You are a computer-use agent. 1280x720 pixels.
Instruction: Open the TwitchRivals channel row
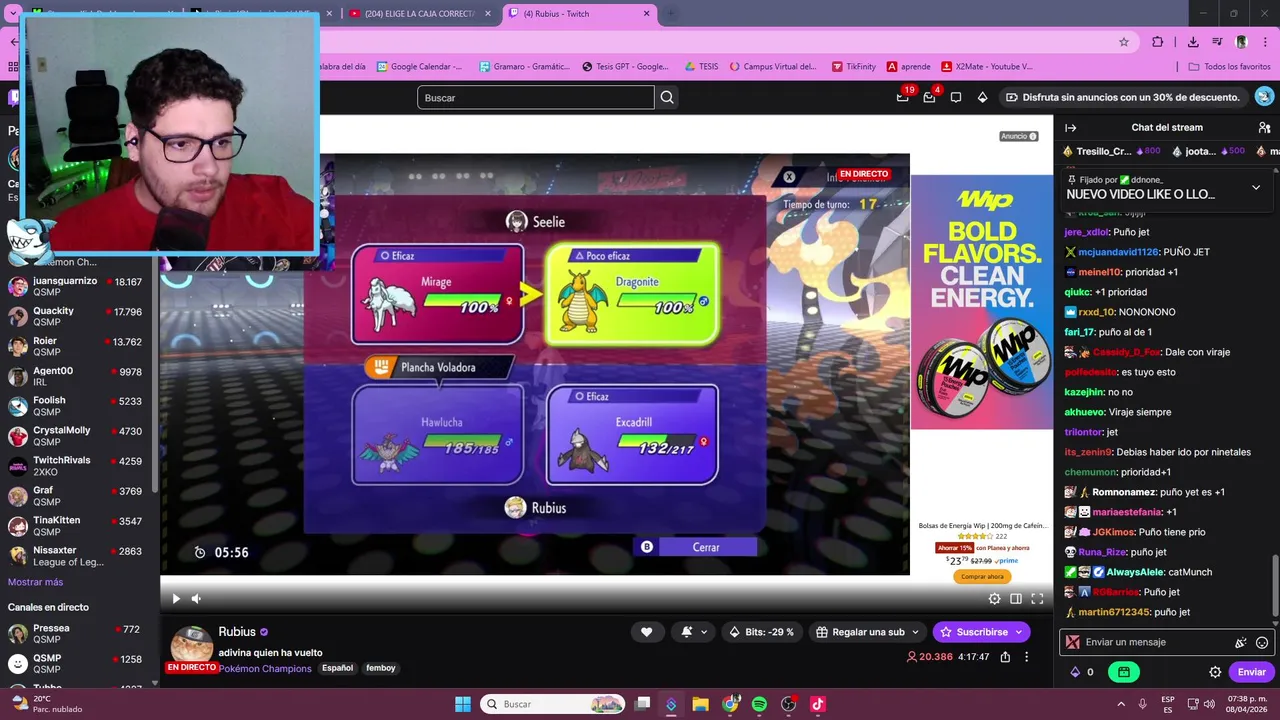point(78,466)
